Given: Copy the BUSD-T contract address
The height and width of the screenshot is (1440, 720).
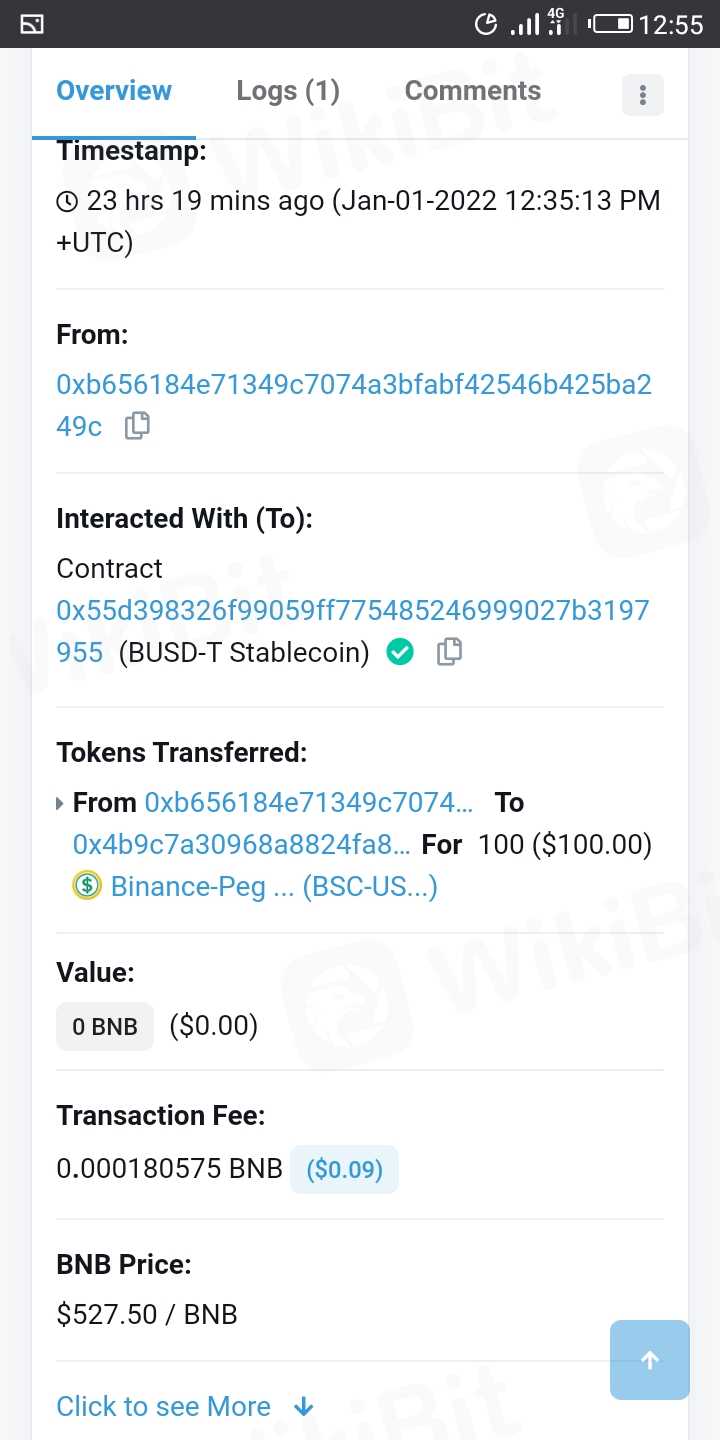Looking at the screenshot, I should point(449,652).
